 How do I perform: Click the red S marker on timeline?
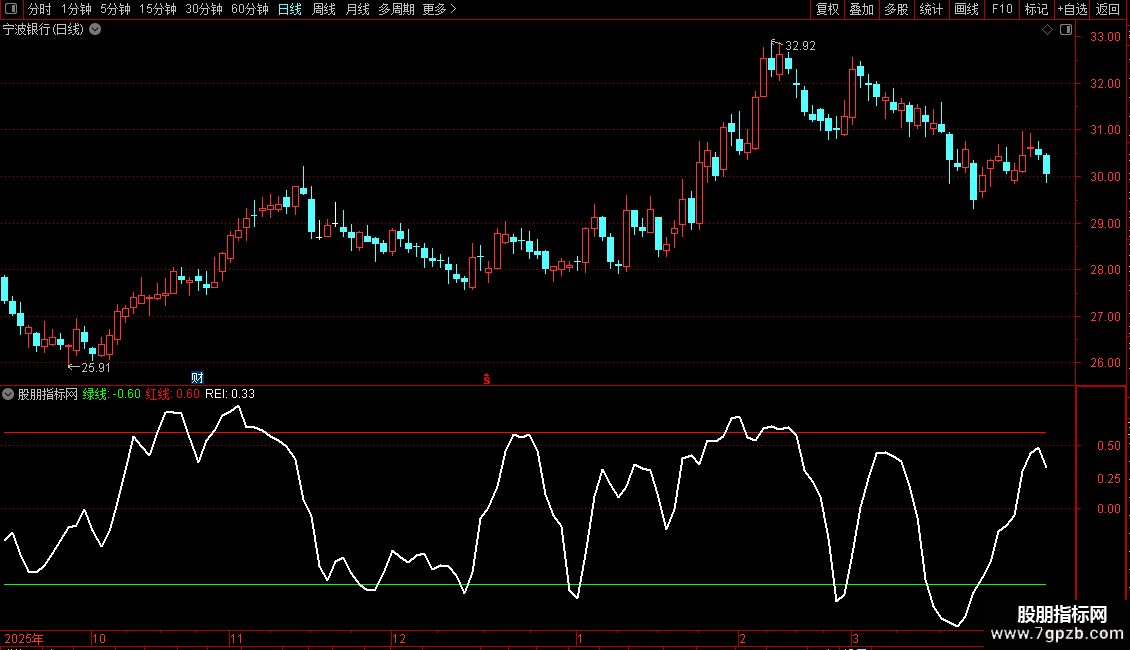coord(486,379)
